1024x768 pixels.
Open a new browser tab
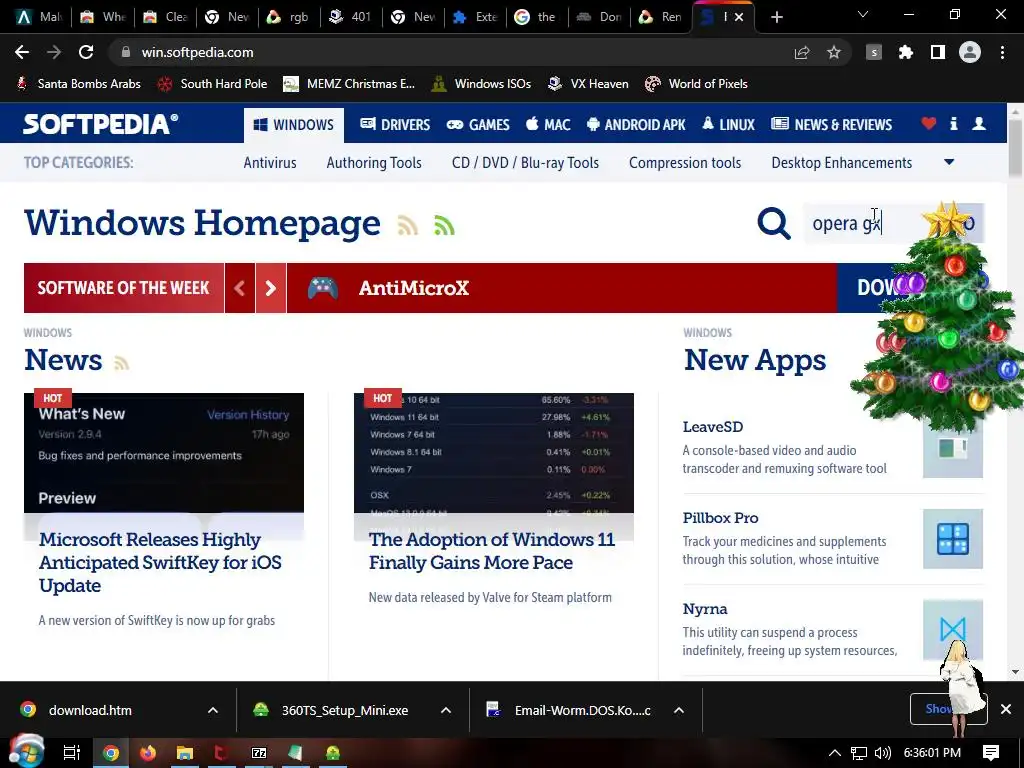pos(776,17)
